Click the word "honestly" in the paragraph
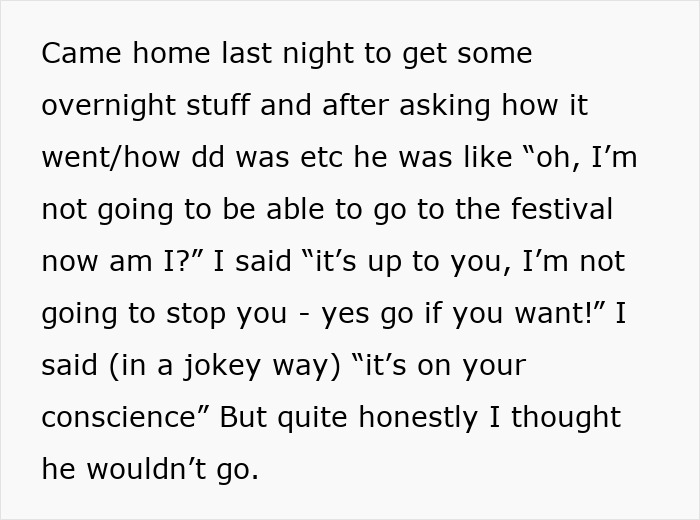700x520 pixels. coord(418,419)
